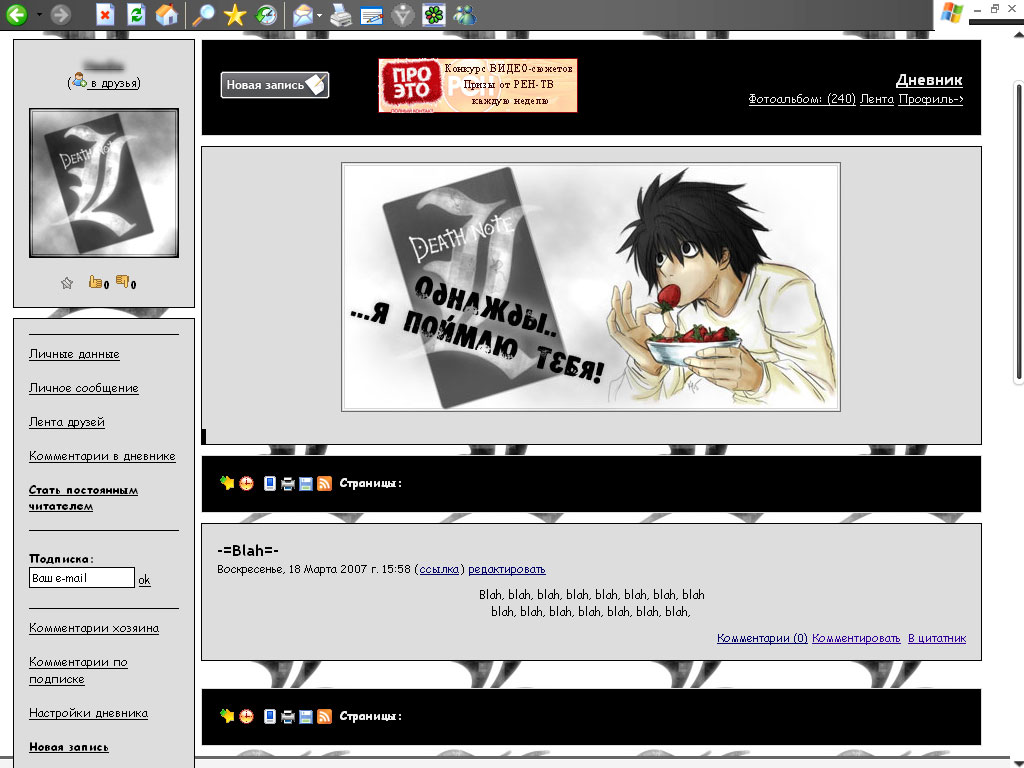Confirm subscription with the 'ok' link
The image size is (1024, 768).
click(x=144, y=580)
